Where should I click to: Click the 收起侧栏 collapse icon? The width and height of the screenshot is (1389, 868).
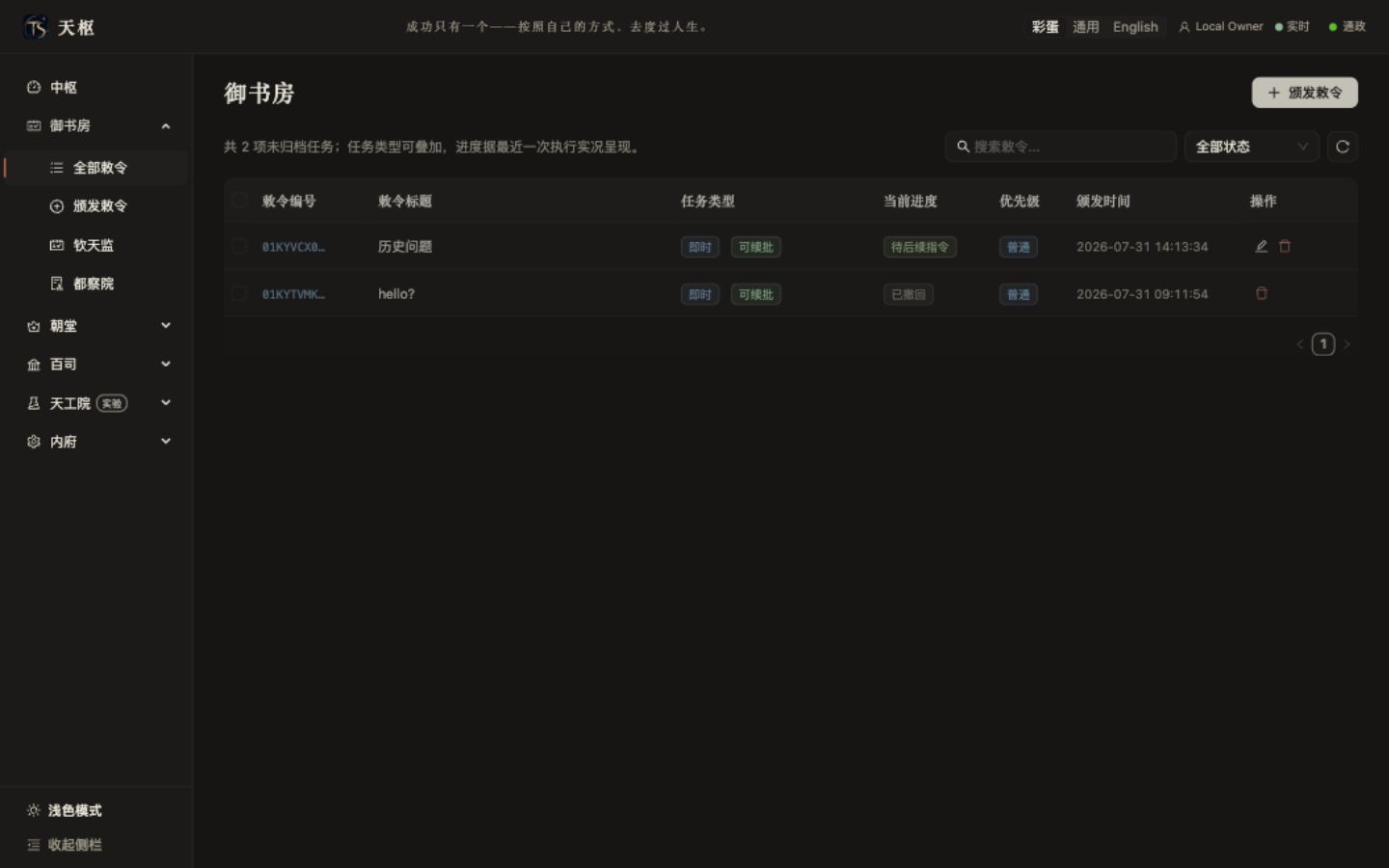[34, 845]
